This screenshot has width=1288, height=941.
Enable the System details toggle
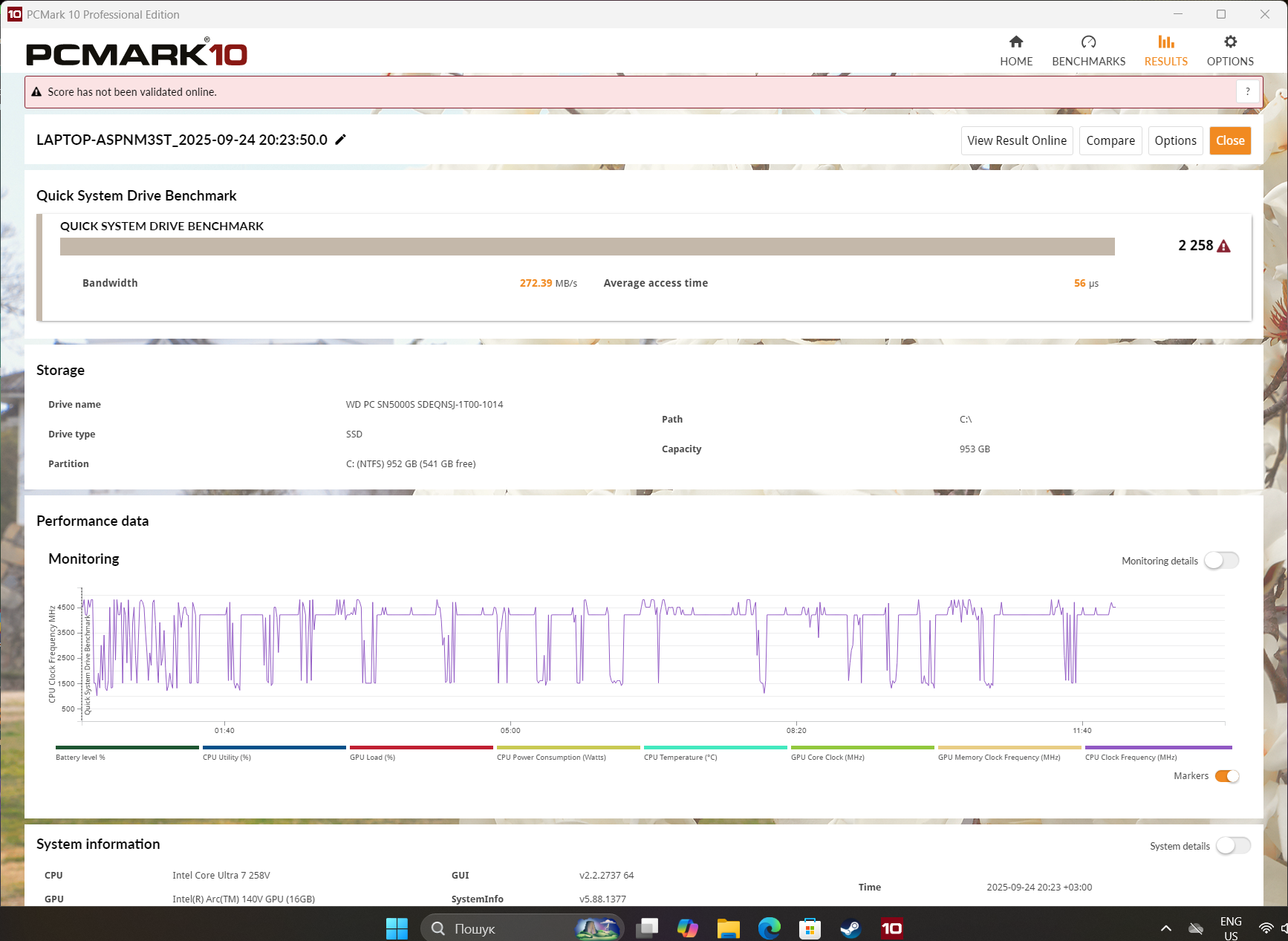(x=1233, y=846)
